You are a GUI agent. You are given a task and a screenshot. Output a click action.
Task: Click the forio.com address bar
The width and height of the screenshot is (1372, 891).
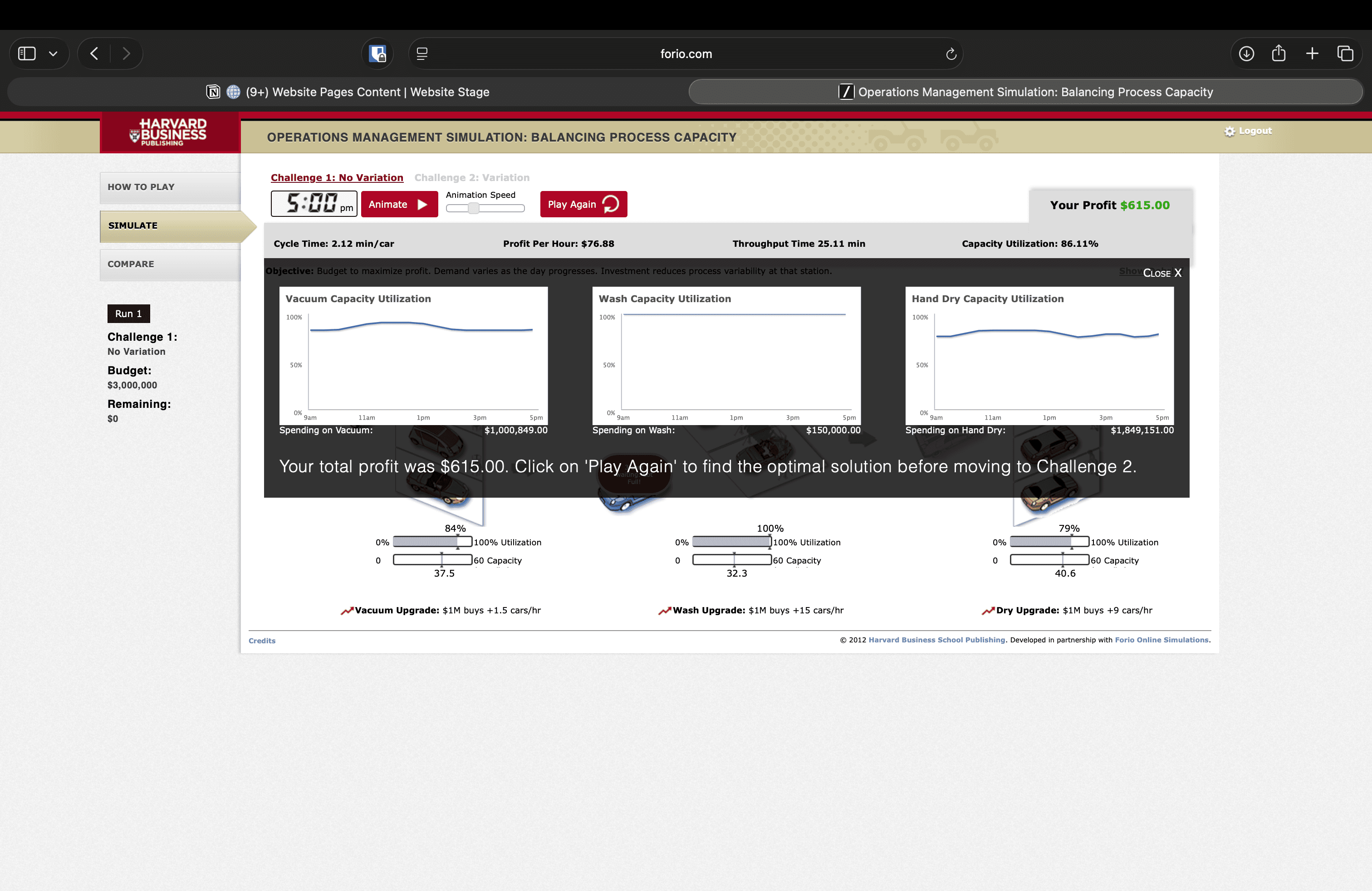click(686, 54)
